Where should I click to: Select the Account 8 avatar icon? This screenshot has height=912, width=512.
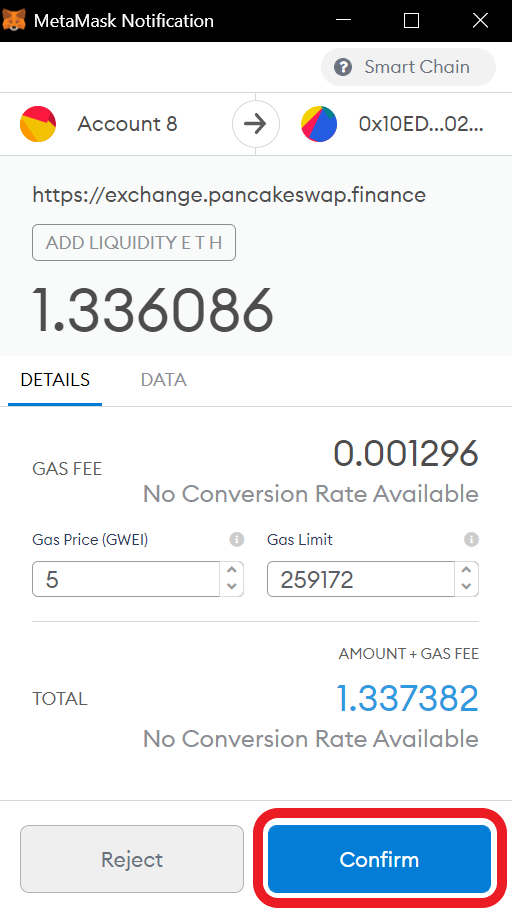[x=38, y=124]
